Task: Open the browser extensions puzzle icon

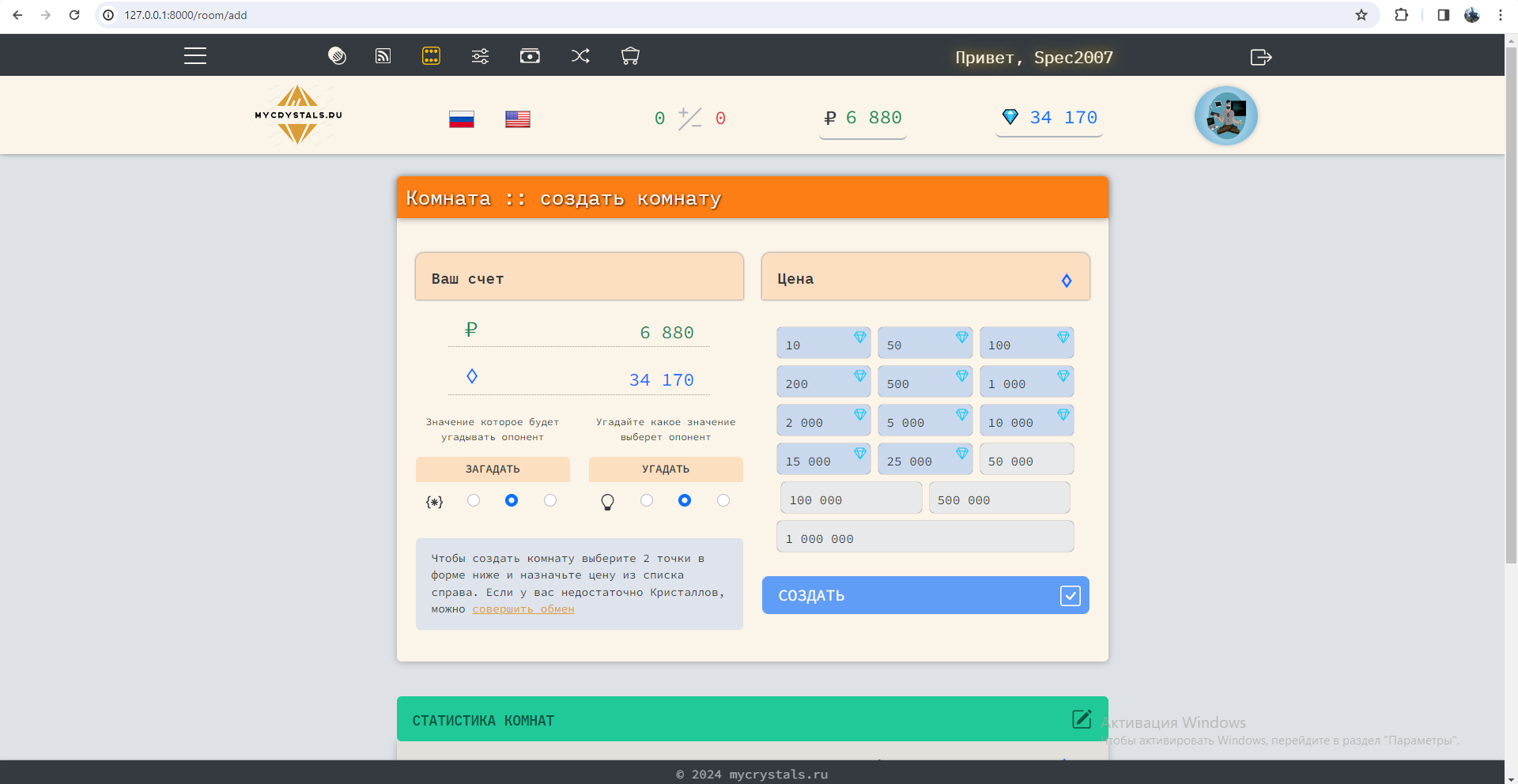Action: (x=1402, y=15)
